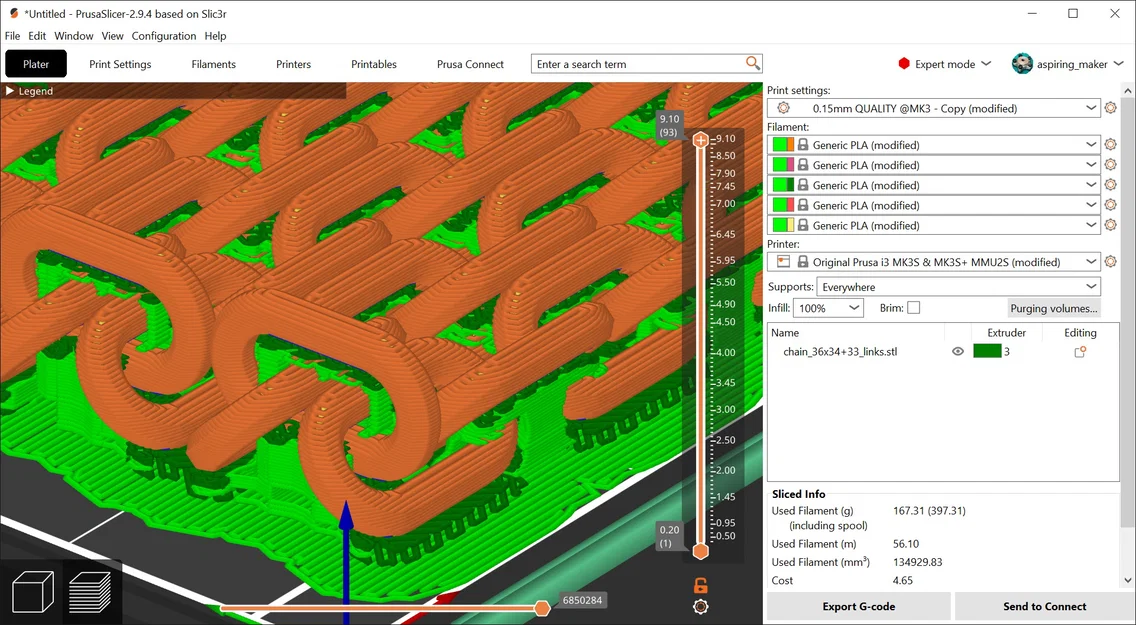Click the Cost value 4.65
The height and width of the screenshot is (625, 1136).
click(903, 580)
